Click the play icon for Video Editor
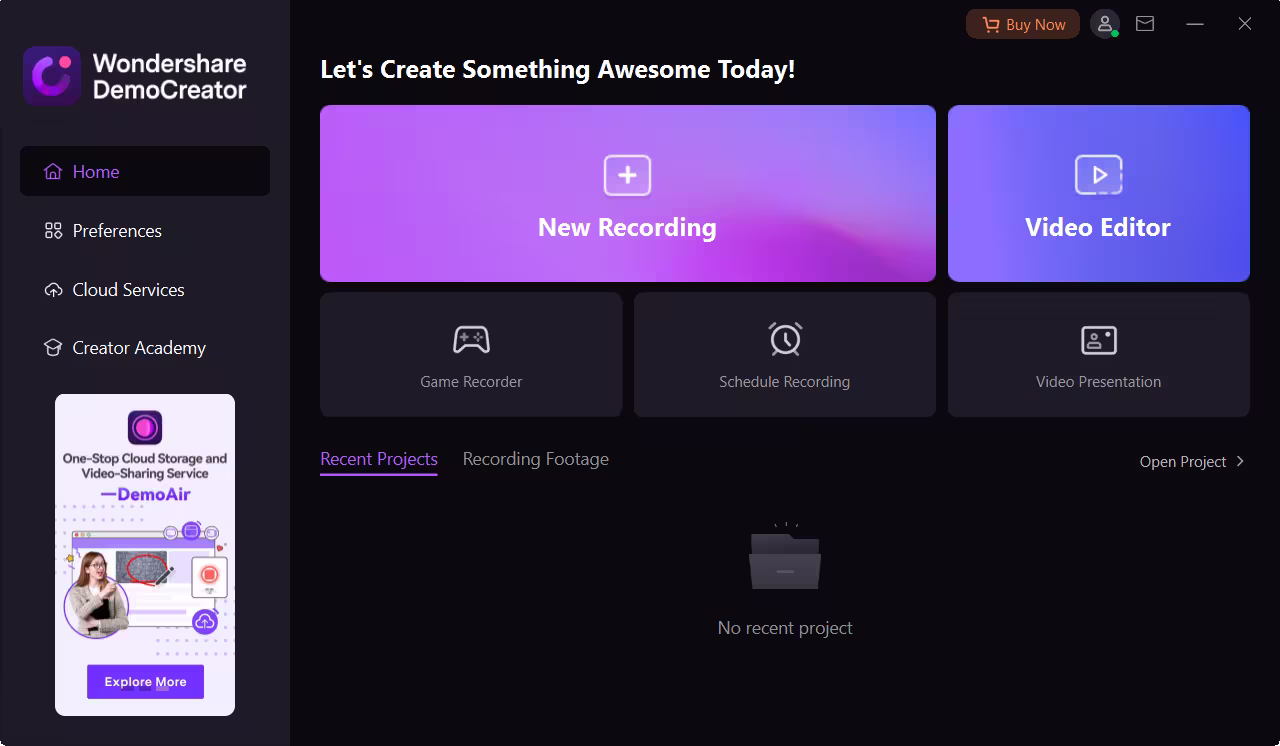Viewport: 1280px width, 746px height. point(1098,175)
